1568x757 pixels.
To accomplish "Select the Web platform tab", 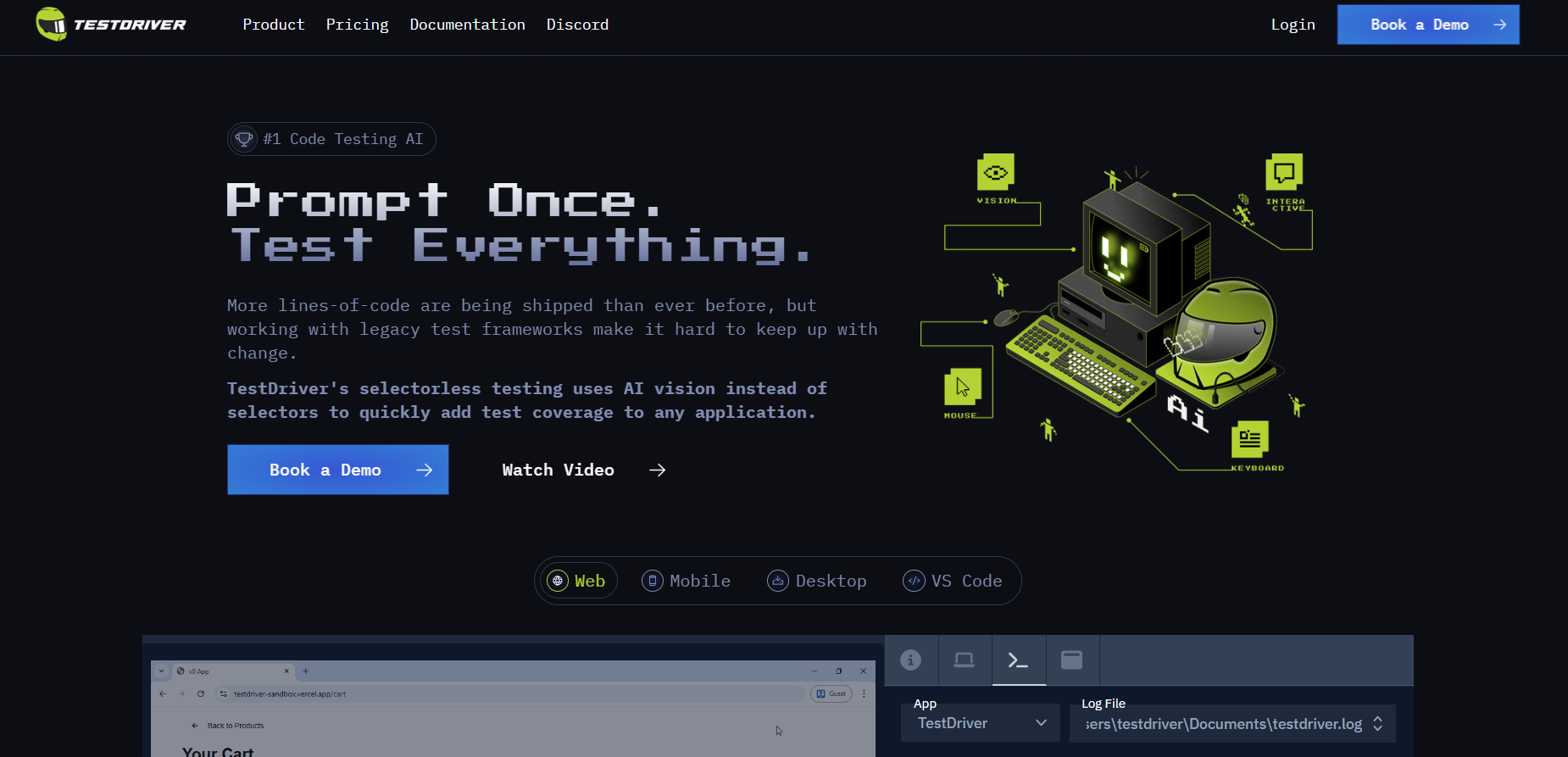I will pos(579,581).
